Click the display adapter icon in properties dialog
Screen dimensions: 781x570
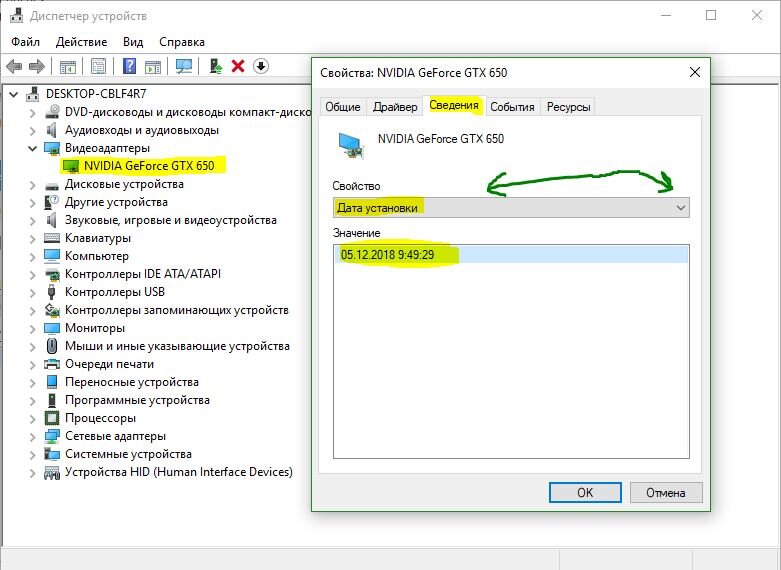coord(351,145)
